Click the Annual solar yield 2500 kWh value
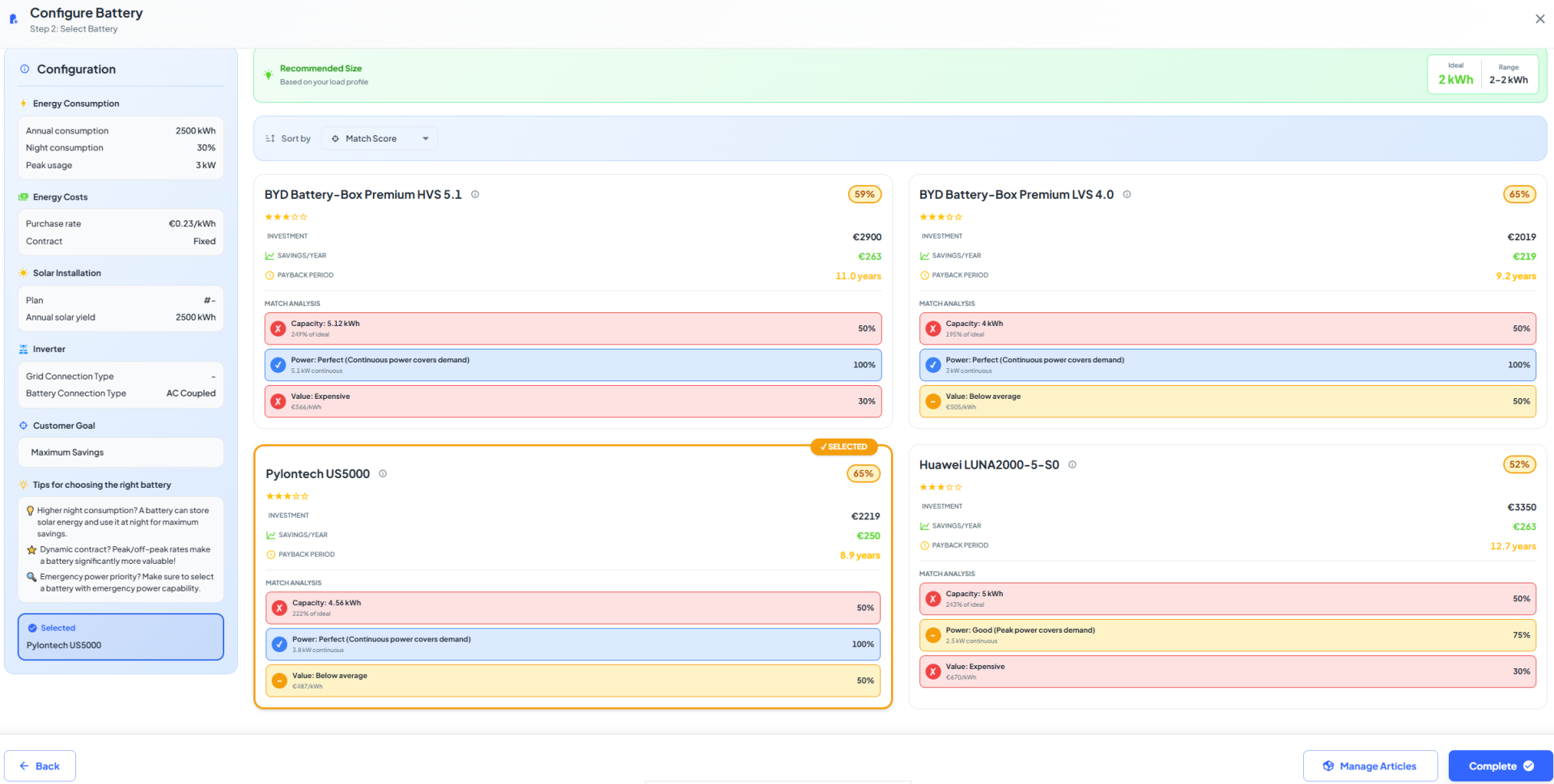Image resolution: width=1554 pixels, height=784 pixels. (196, 317)
